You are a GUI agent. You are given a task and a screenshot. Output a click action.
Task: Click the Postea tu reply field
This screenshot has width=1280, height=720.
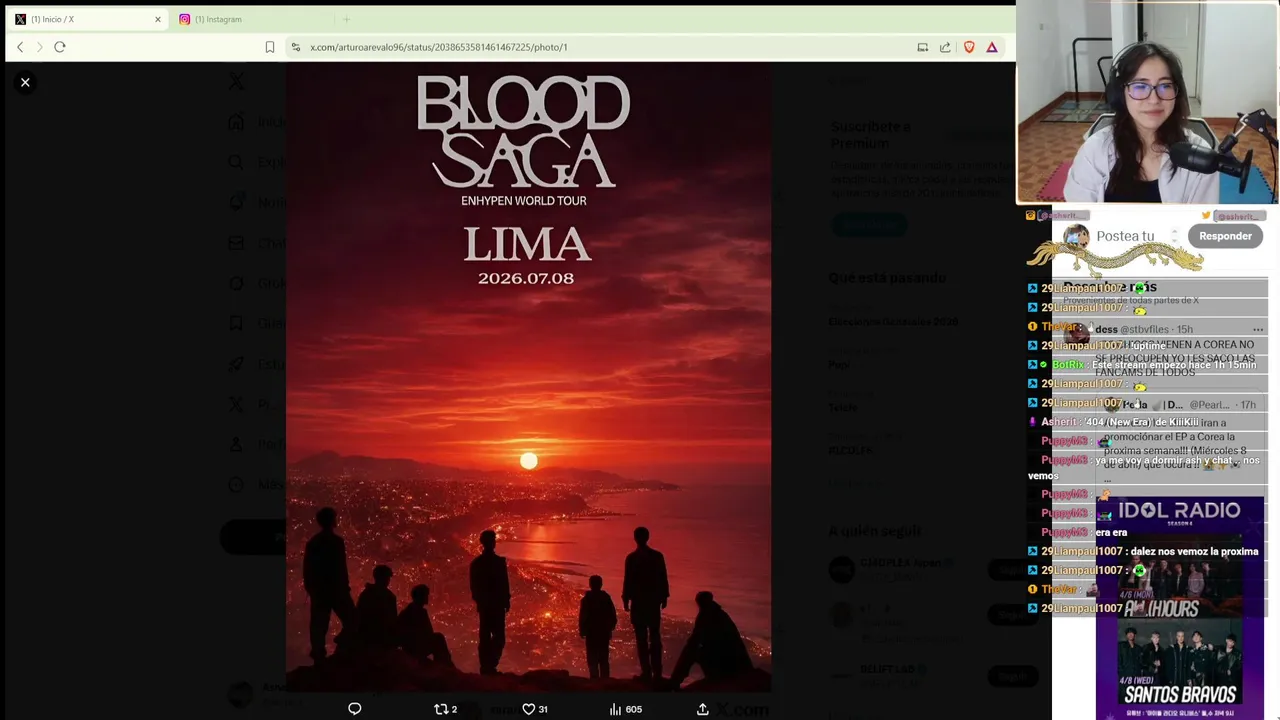[x=1125, y=236]
